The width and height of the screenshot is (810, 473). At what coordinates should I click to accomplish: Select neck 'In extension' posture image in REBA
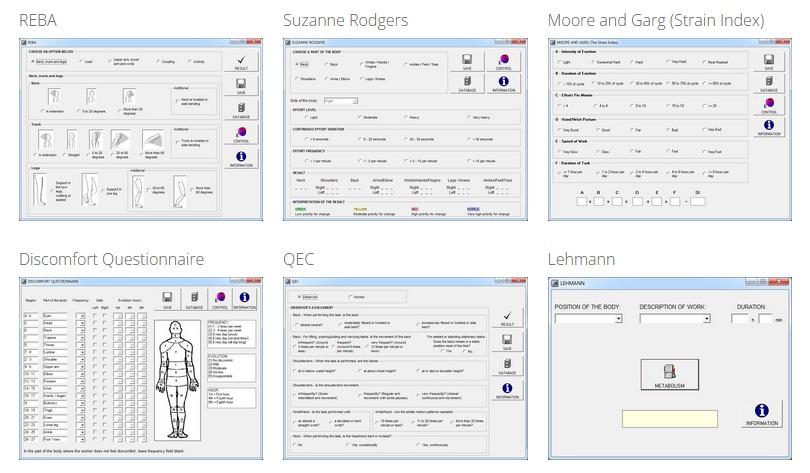pos(54,97)
